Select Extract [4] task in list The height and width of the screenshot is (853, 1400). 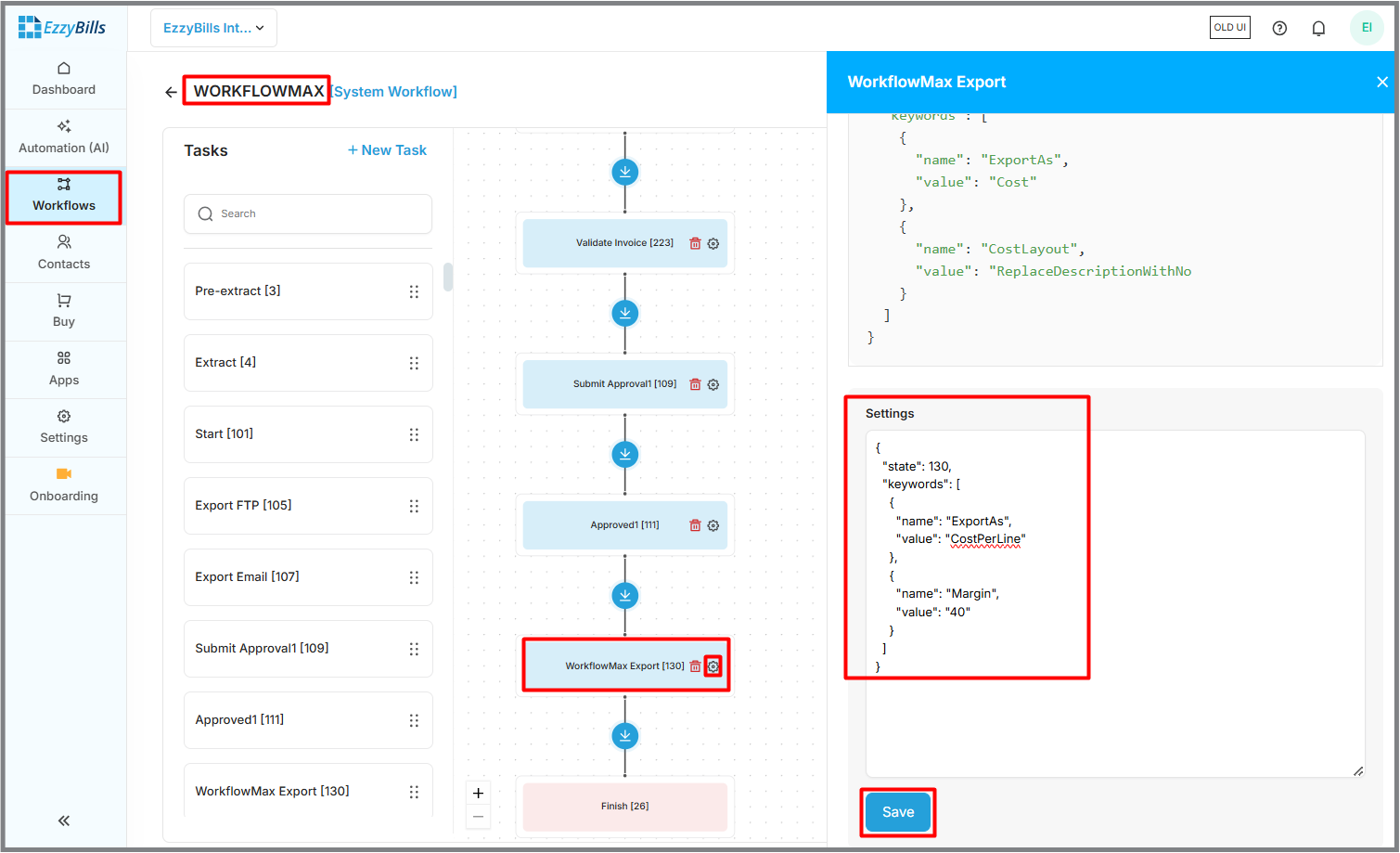point(308,363)
